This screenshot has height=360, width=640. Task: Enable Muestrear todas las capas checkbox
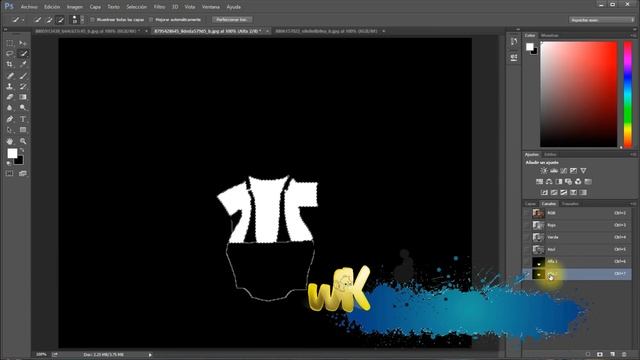(92, 20)
